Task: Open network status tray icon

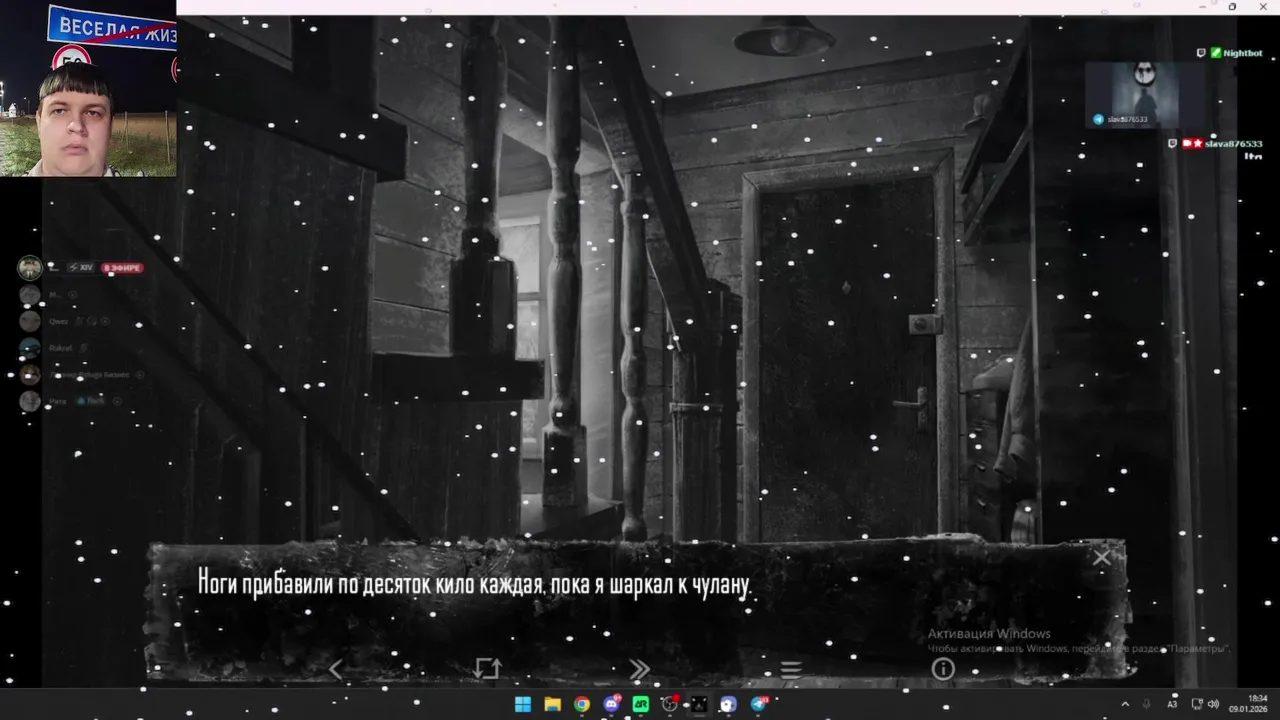Action: pos(1198,704)
